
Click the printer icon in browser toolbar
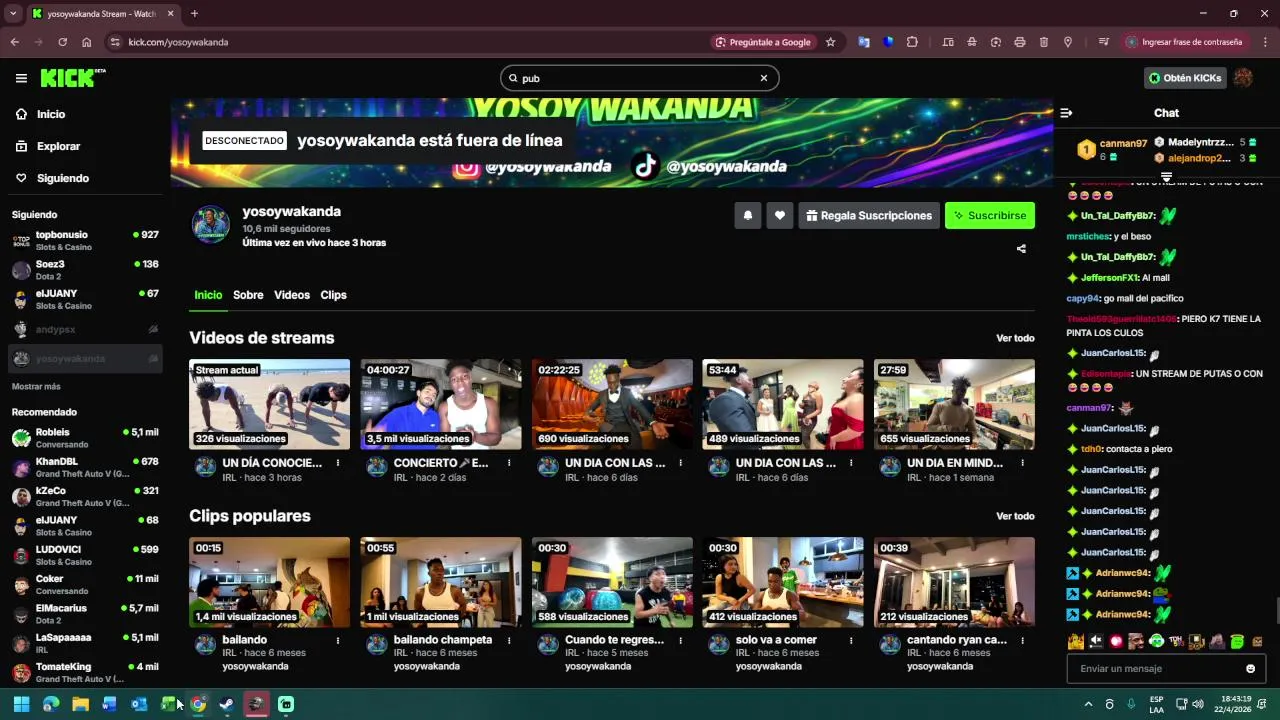click(x=1020, y=42)
